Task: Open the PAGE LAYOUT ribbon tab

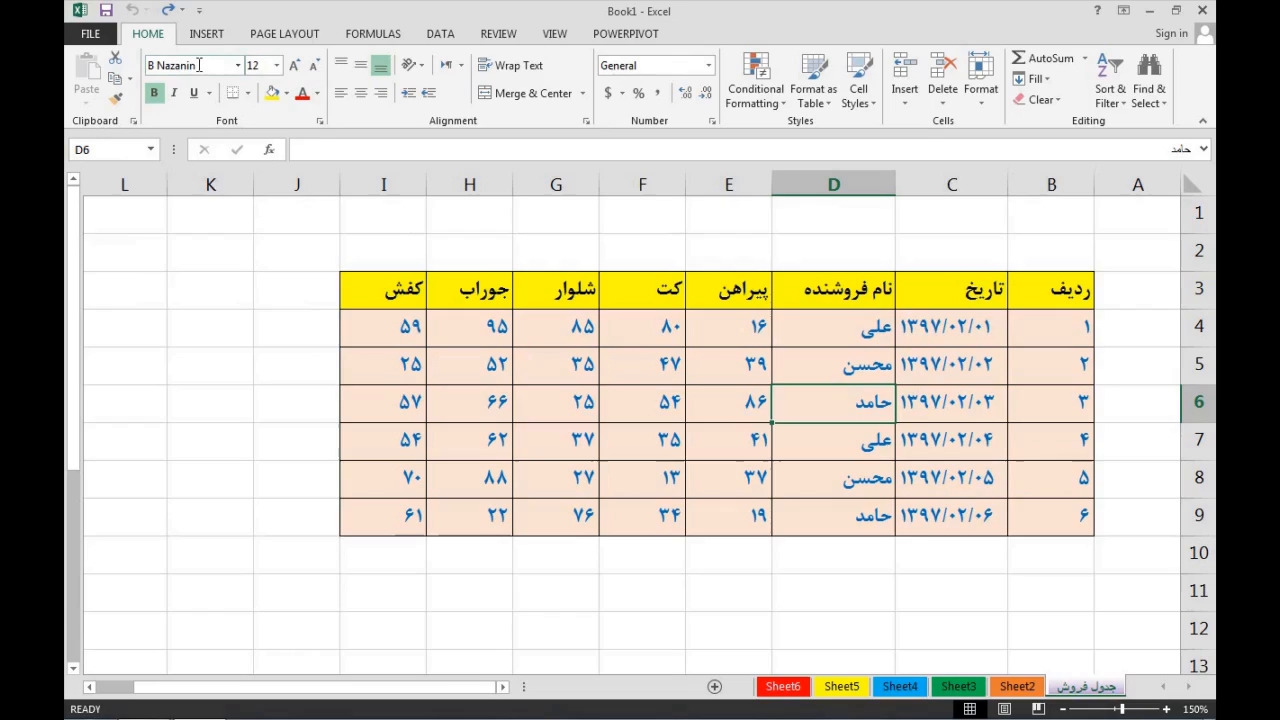Action: (x=284, y=33)
